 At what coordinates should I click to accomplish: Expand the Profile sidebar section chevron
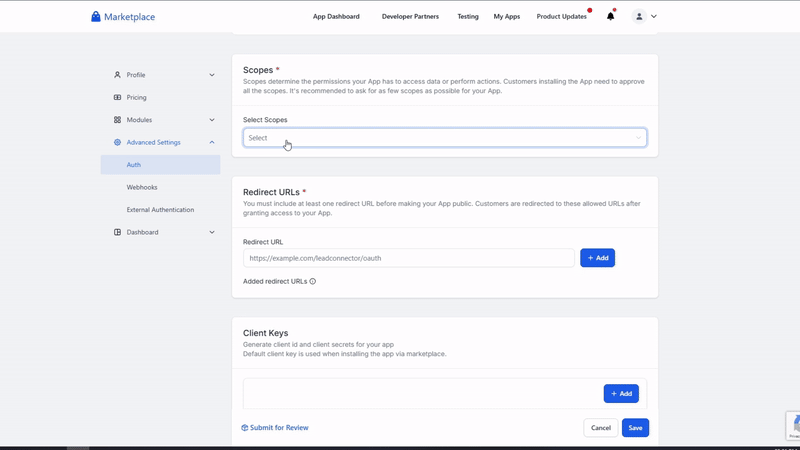pyautogui.click(x=212, y=75)
